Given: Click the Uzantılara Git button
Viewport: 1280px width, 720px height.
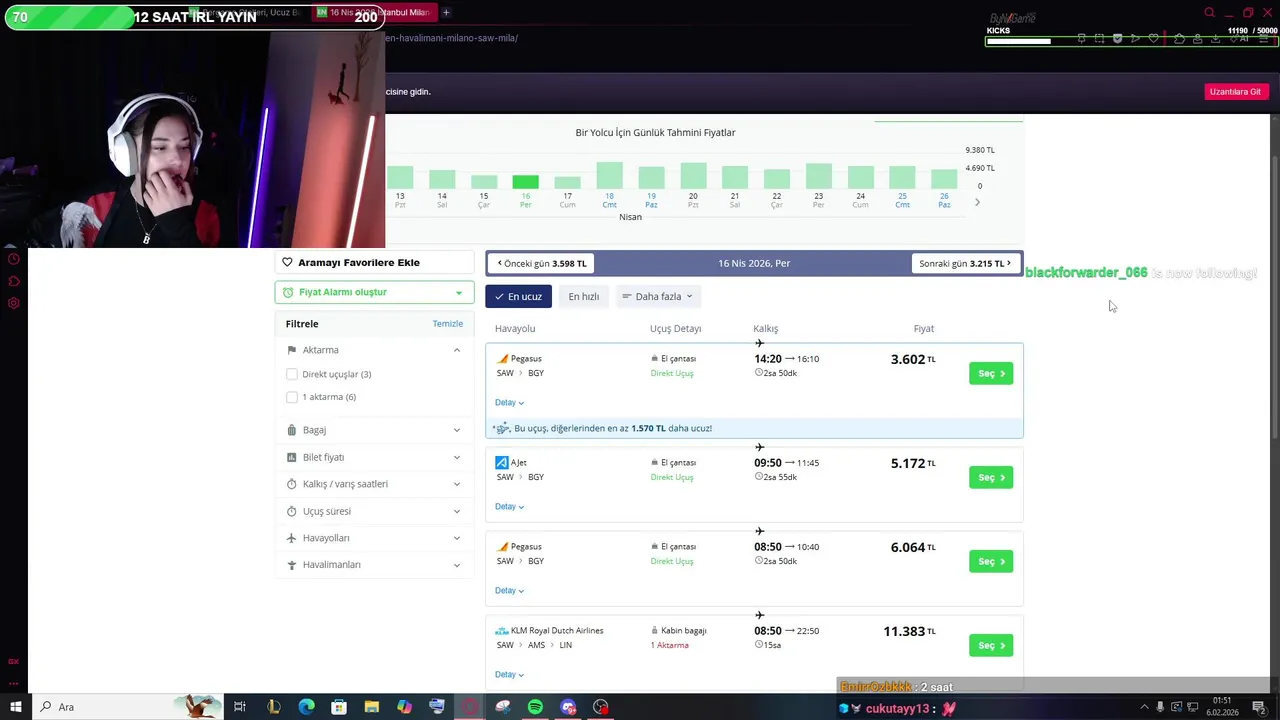Looking at the screenshot, I should [x=1236, y=92].
